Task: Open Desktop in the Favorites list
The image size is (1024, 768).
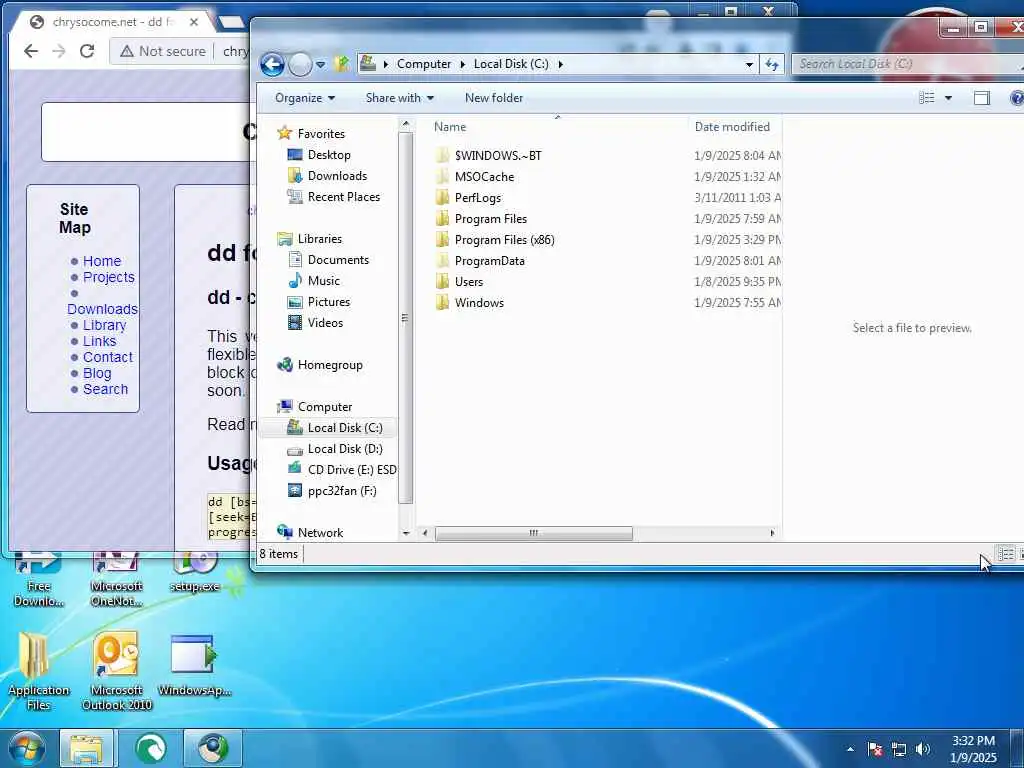Action: [x=328, y=155]
